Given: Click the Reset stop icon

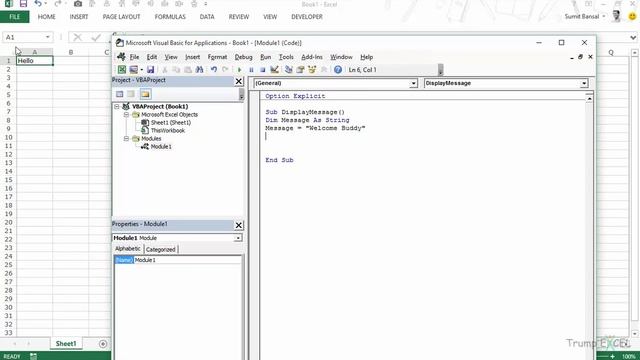Looking at the screenshot, I should click(262, 70).
